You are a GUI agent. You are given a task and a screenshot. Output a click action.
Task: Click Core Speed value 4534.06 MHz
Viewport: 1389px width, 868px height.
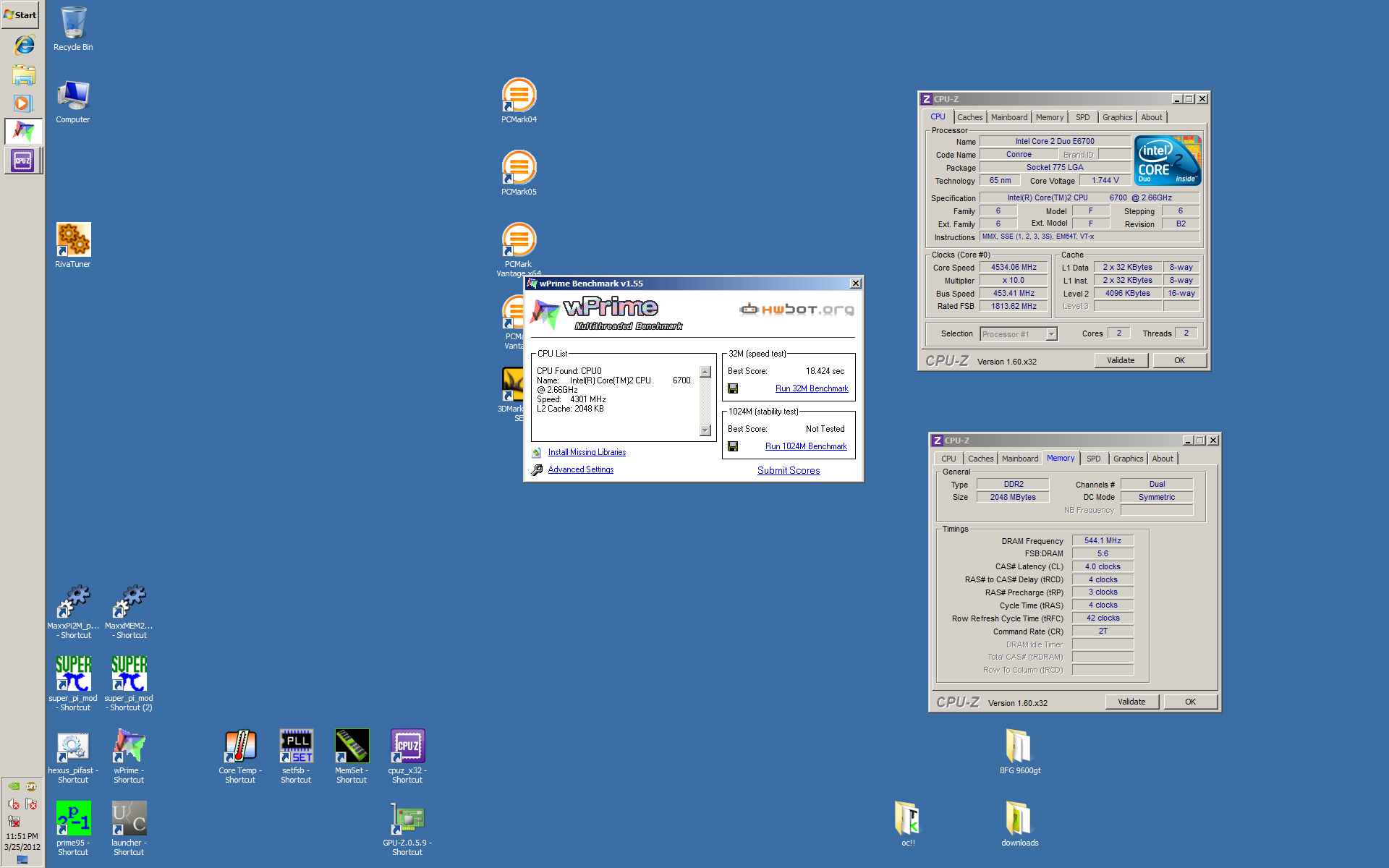pos(1014,267)
